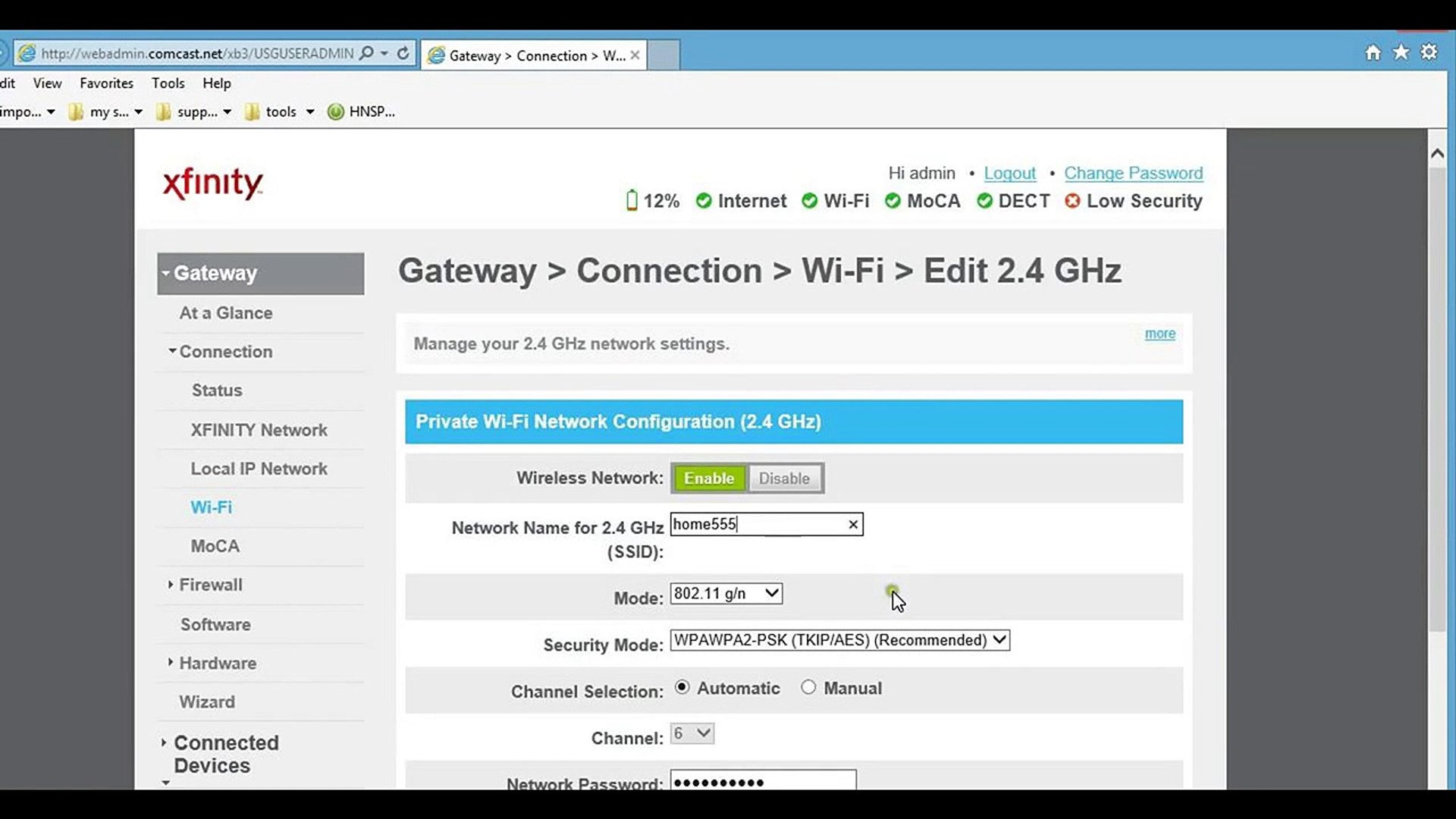Image resolution: width=1456 pixels, height=819 pixels.
Task: Open the Wizard page
Action: [207, 702]
